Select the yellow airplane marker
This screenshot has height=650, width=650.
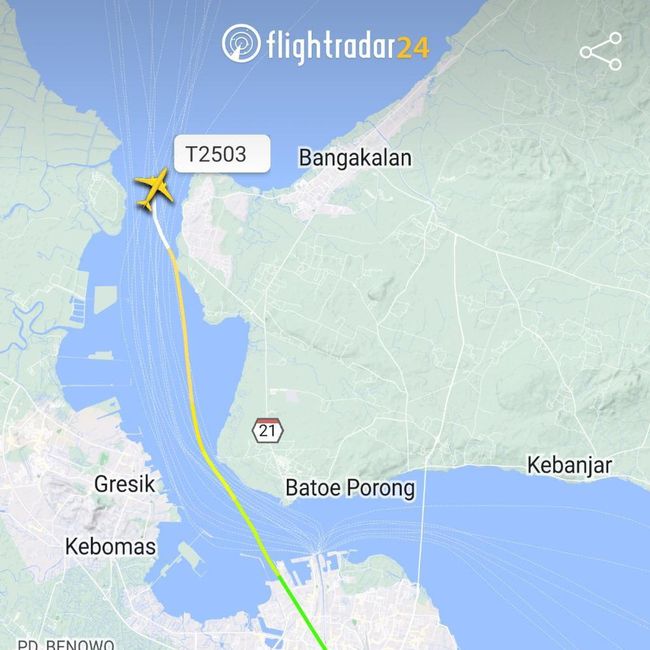[154, 189]
